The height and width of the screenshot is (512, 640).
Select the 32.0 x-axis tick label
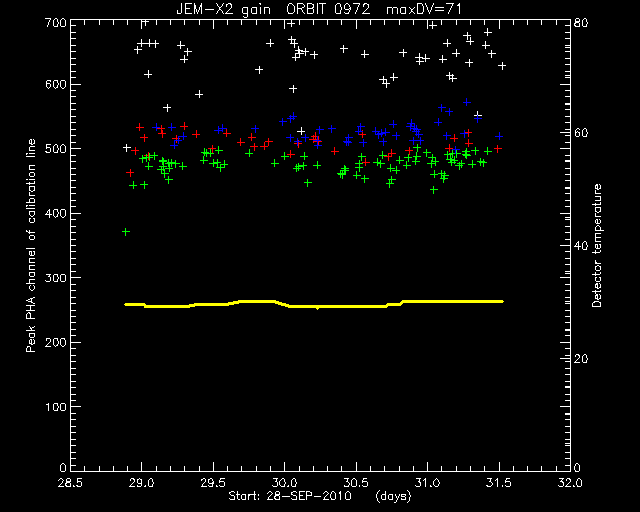[x=570, y=483]
